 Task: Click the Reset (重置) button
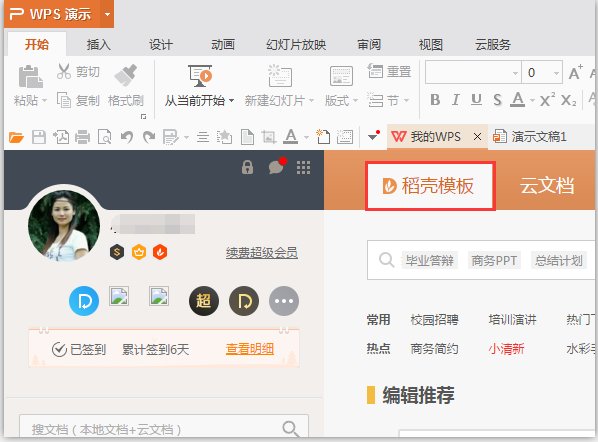(389, 71)
